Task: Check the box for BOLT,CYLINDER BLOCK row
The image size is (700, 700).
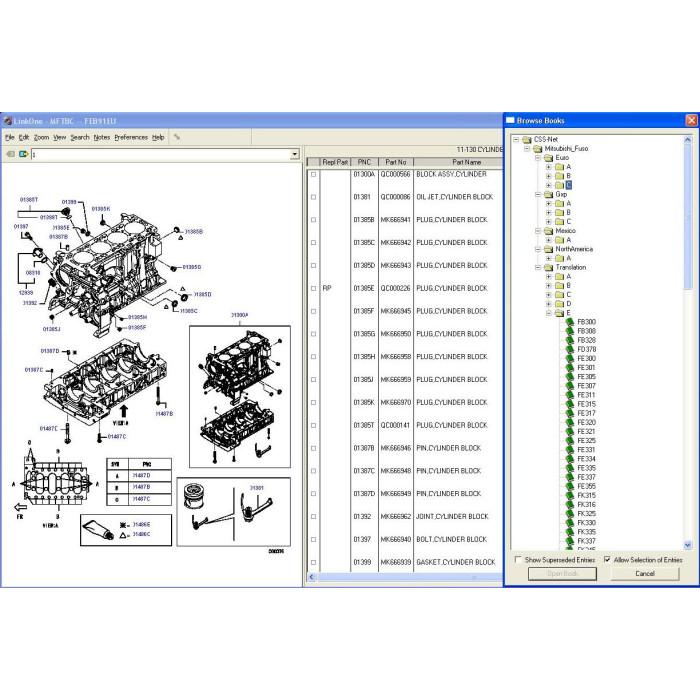Action: 313,539
